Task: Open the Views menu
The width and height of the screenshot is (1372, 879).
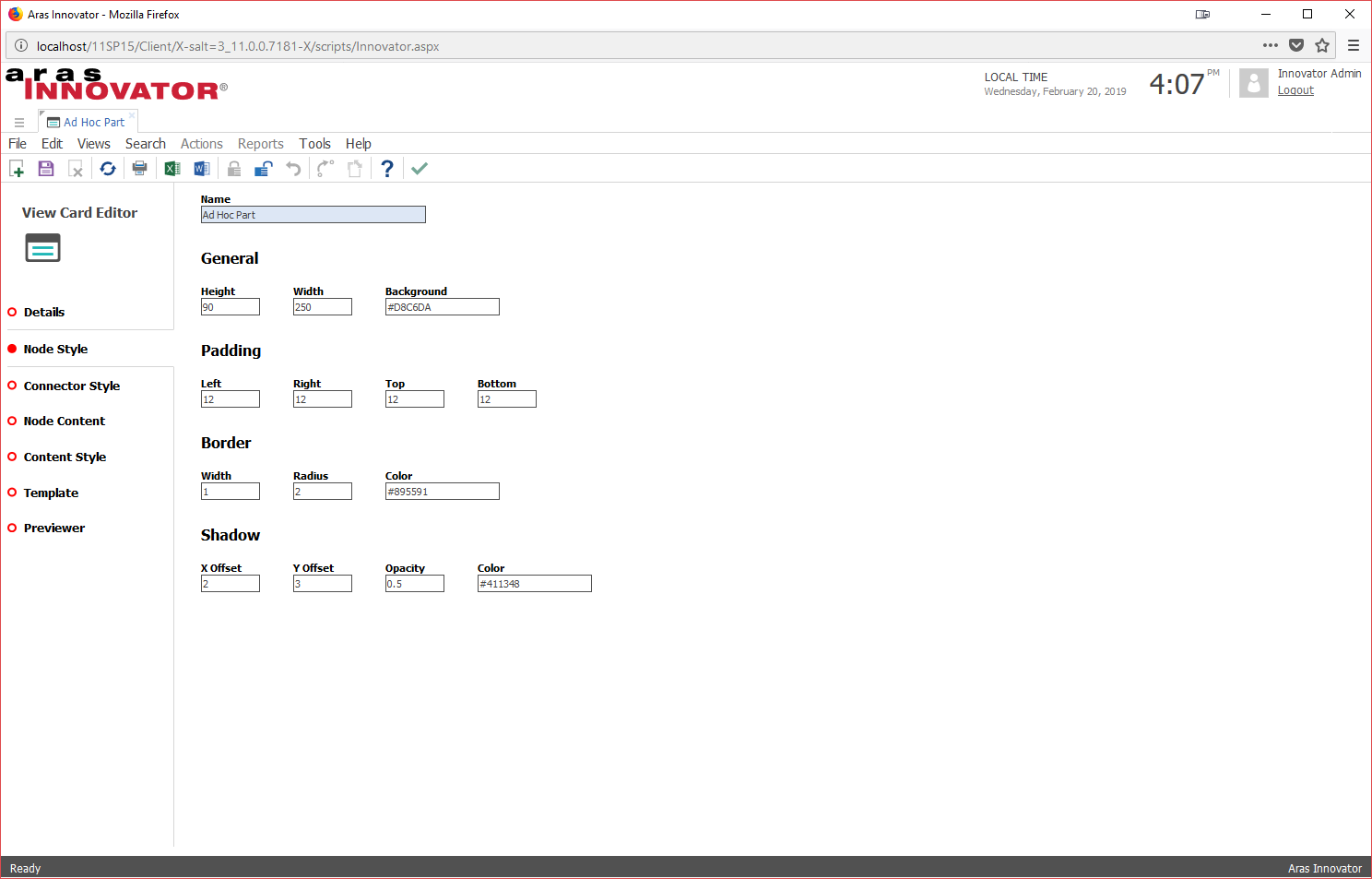Action: [x=94, y=144]
